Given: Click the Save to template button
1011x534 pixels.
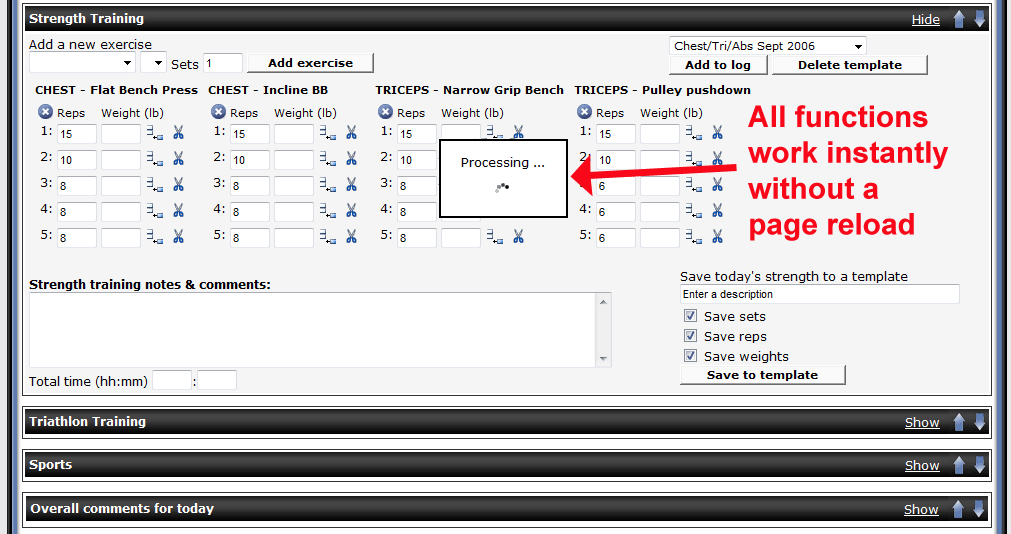Looking at the screenshot, I should tap(762, 375).
